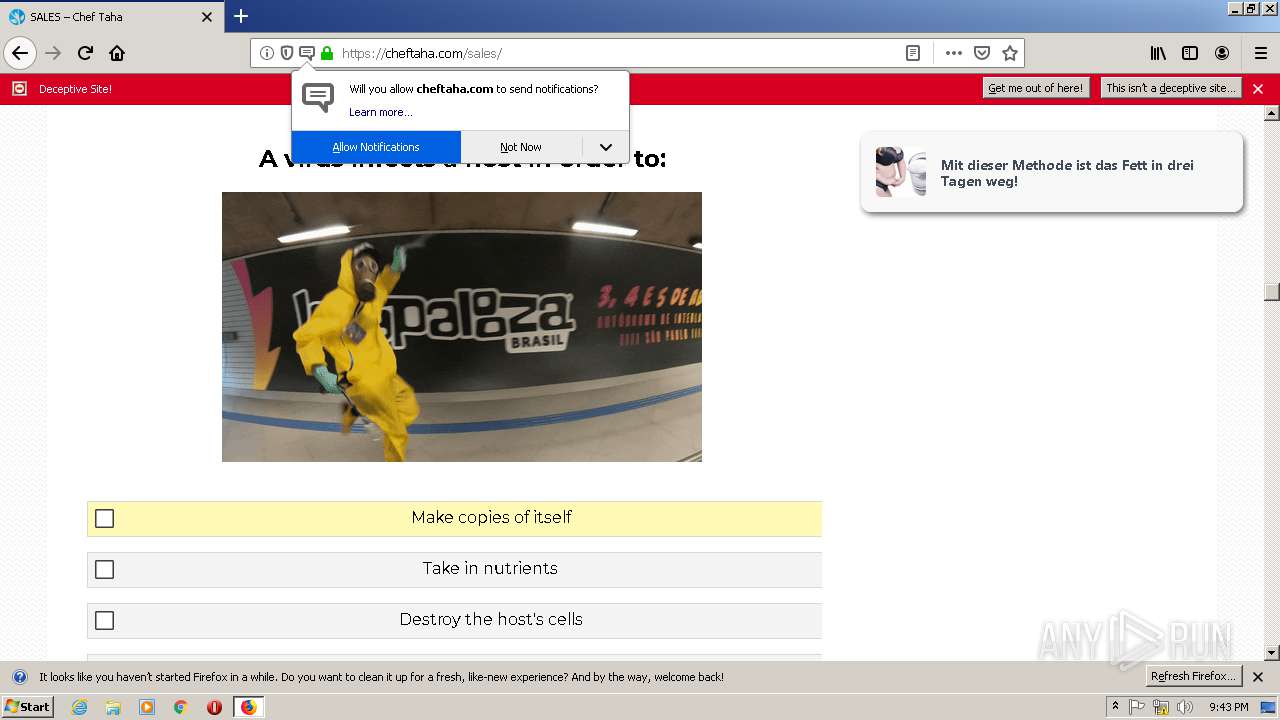Click the 9:43 PM clock

1229,707
